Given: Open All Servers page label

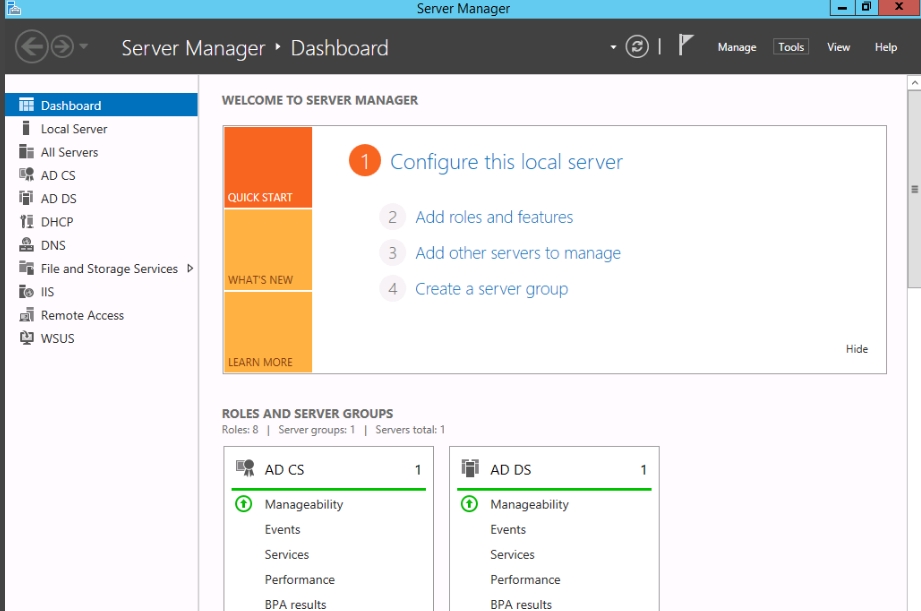Looking at the screenshot, I should pos(69,152).
